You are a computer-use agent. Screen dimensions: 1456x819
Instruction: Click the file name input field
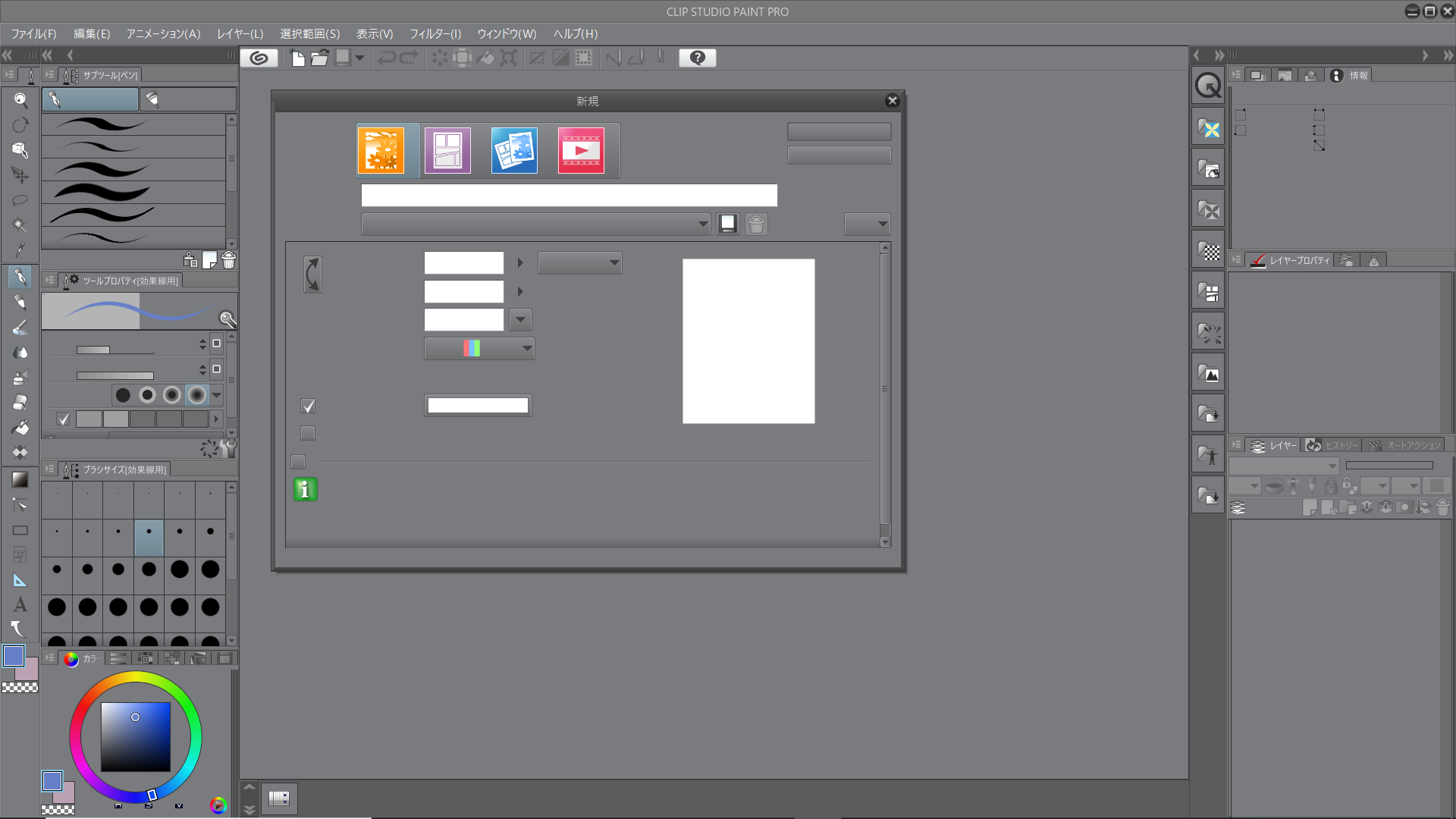tap(569, 195)
